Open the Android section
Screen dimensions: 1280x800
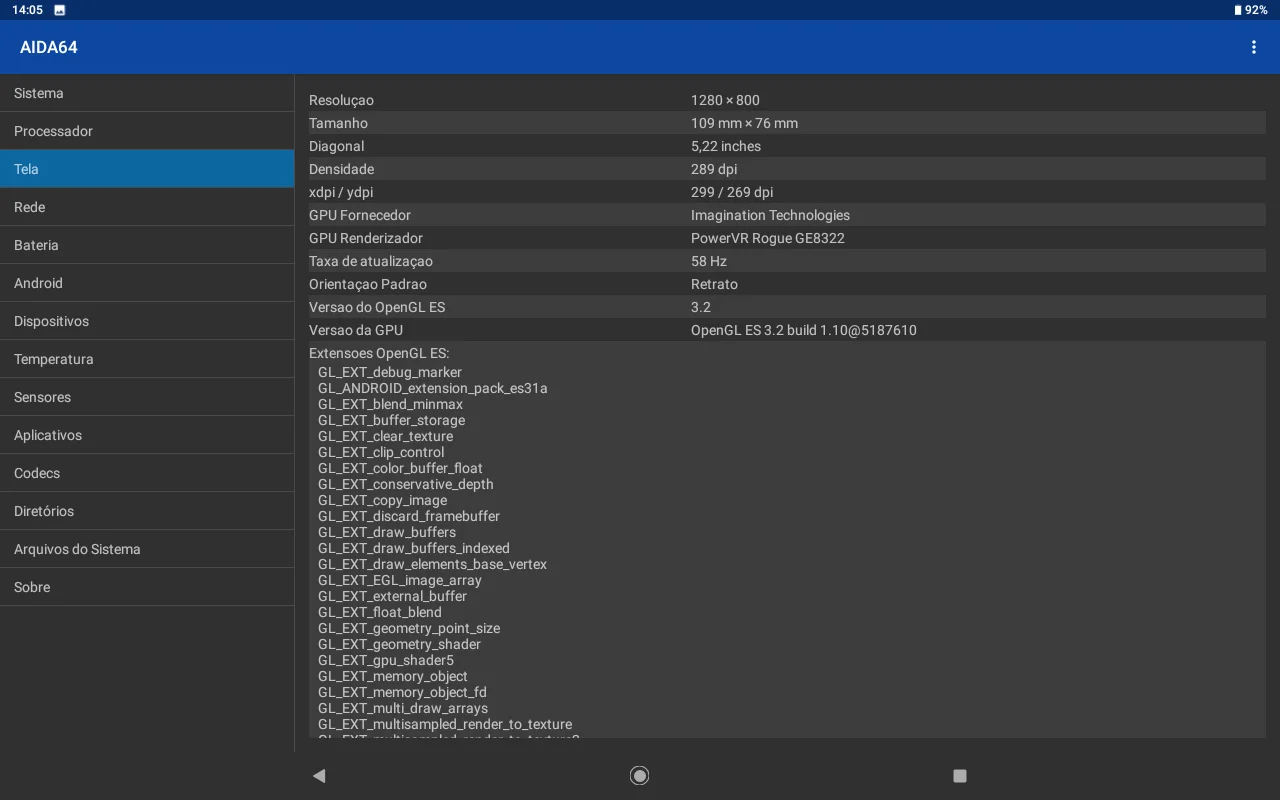(147, 283)
